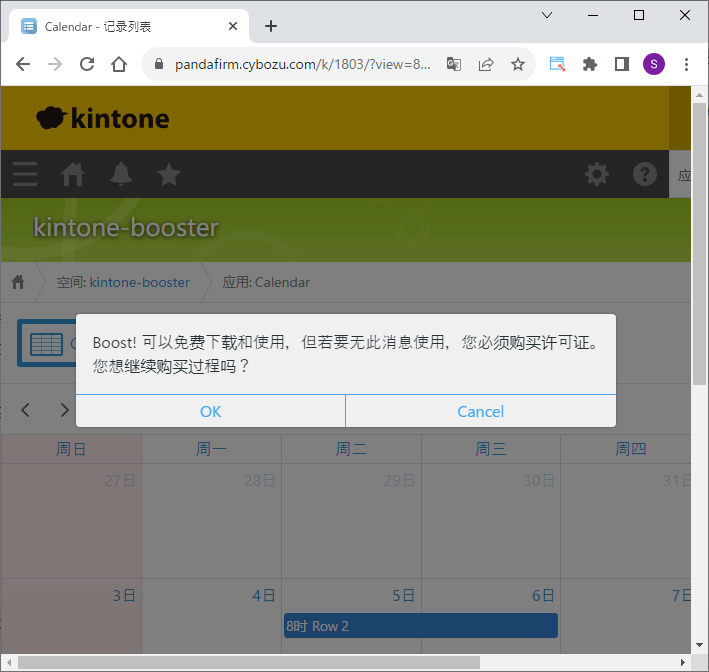The image size is (709, 672).
Task: Close the Calendar browser tab
Action: (x=234, y=26)
